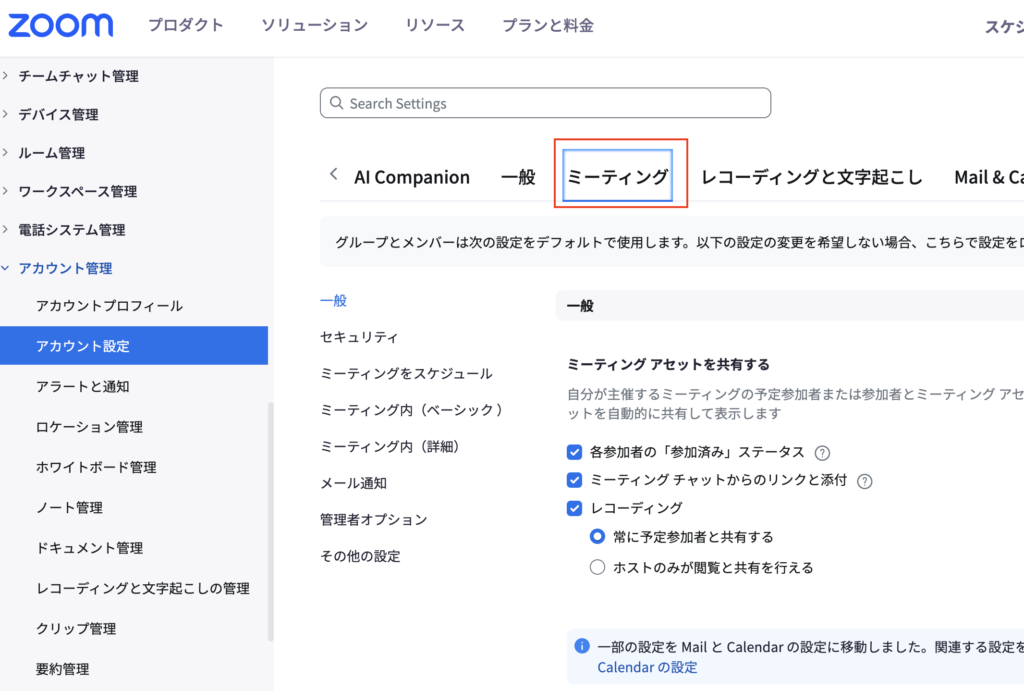
Task: Select 常に予定参加者と共有する radio option
Action: point(597,536)
